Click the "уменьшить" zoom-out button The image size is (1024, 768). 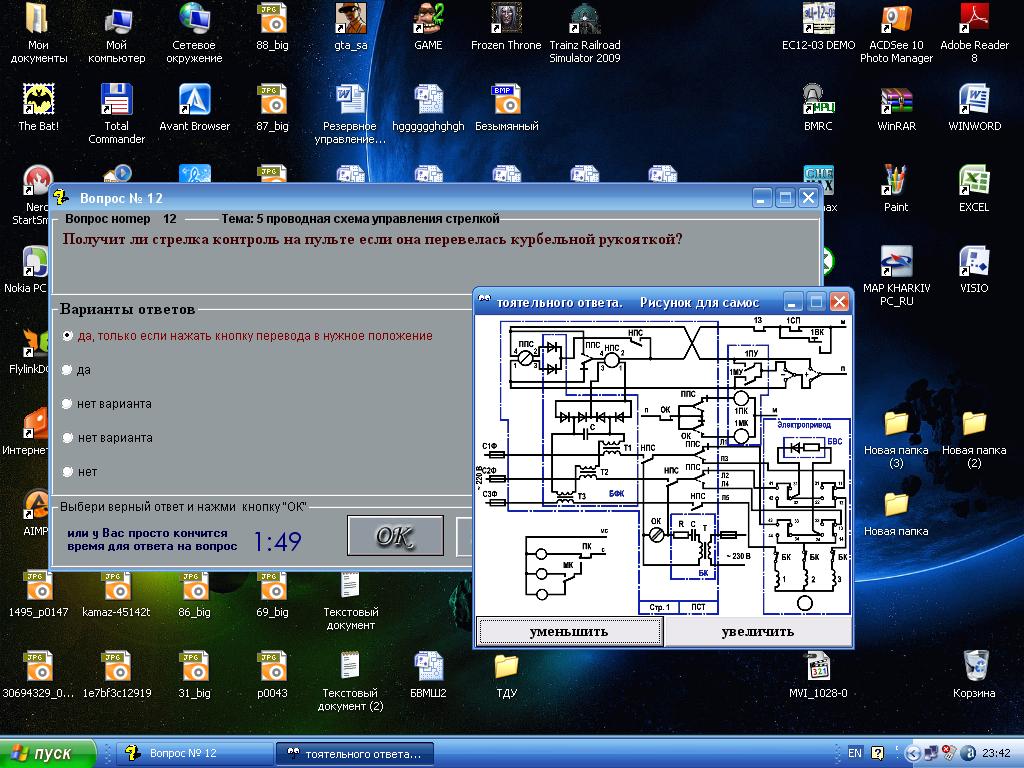click(x=569, y=631)
